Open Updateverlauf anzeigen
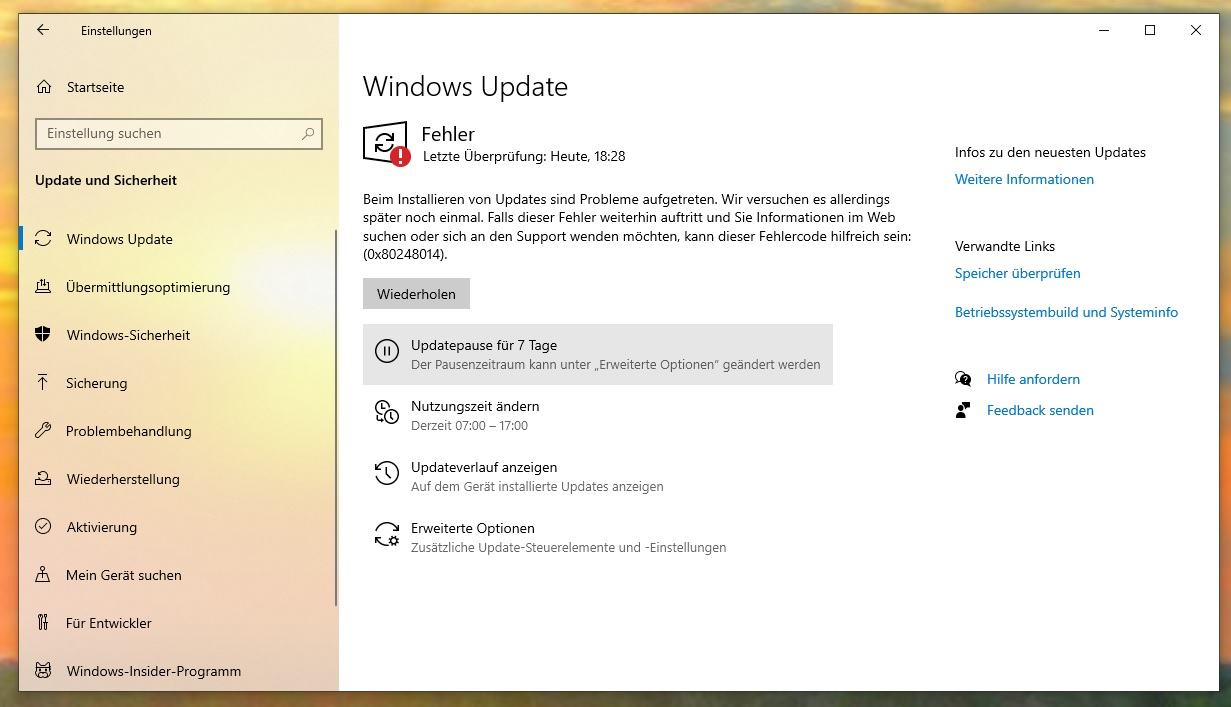 pos(598,476)
